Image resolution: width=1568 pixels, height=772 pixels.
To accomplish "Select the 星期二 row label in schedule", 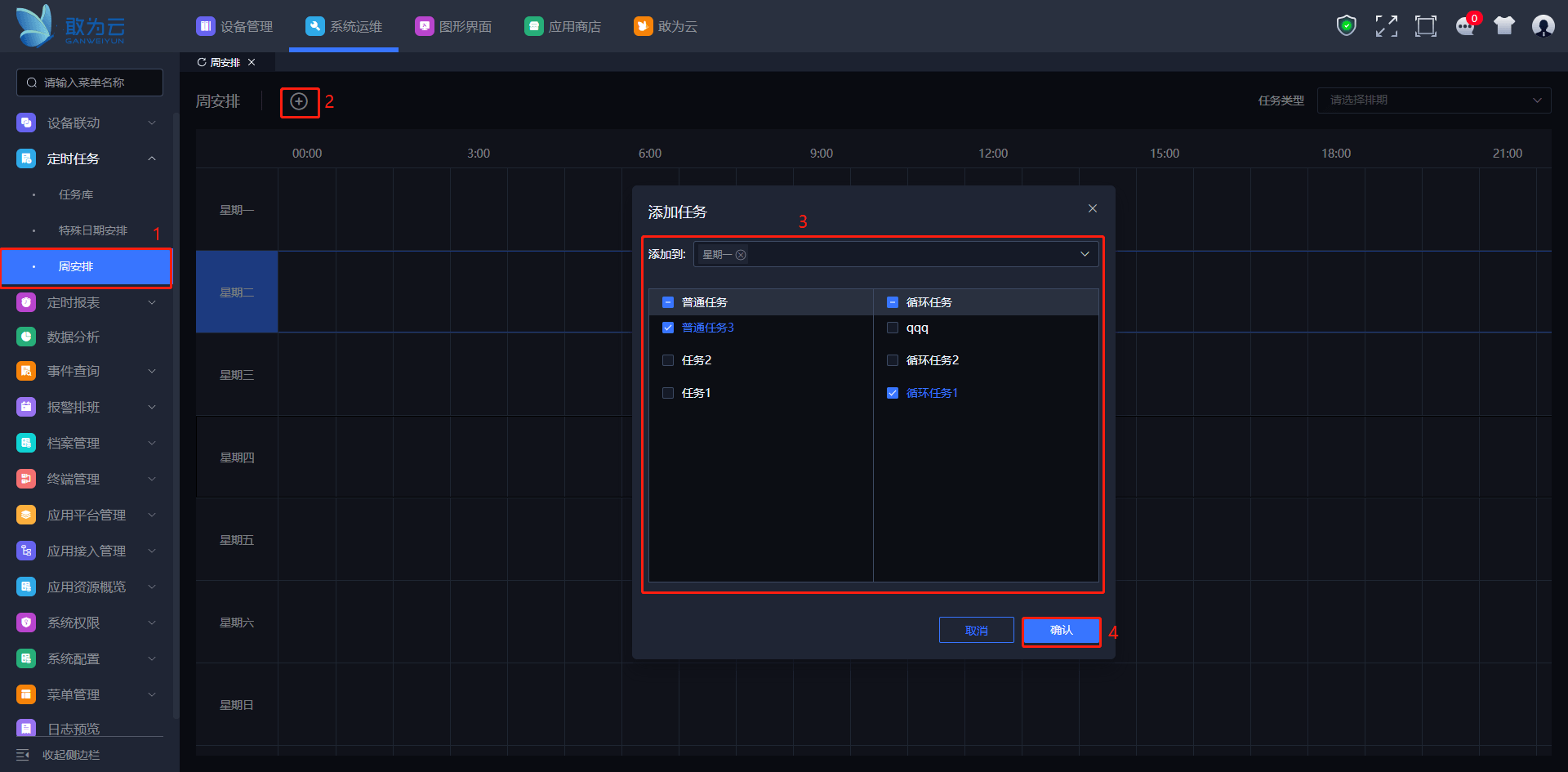I will [x=237, y=292].
